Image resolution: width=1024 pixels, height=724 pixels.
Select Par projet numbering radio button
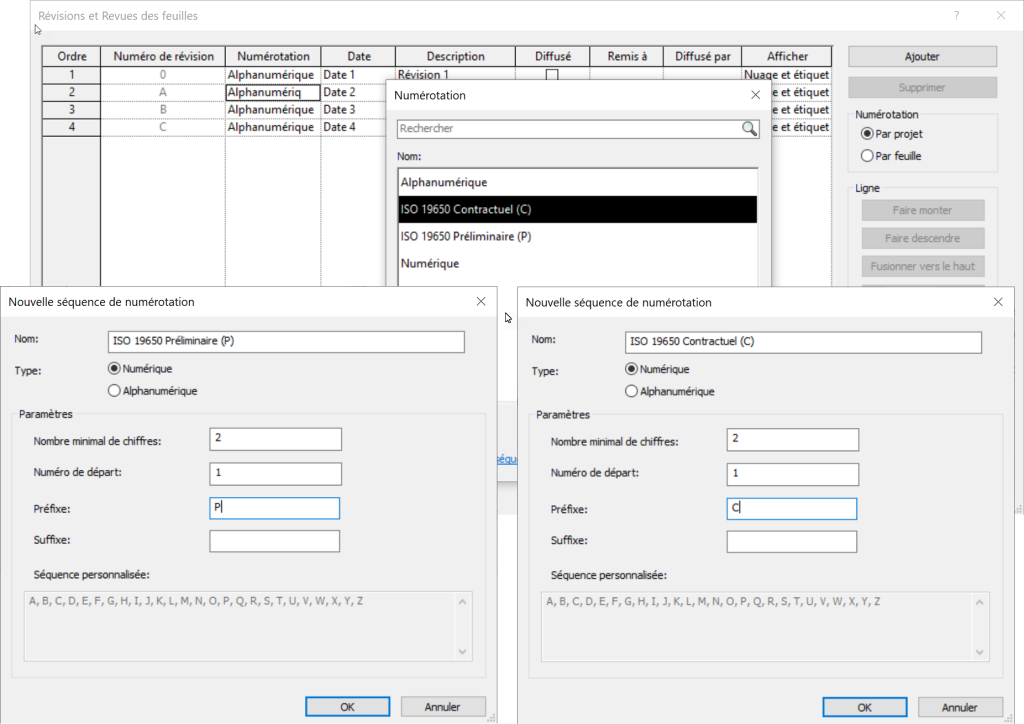[867, 134]
